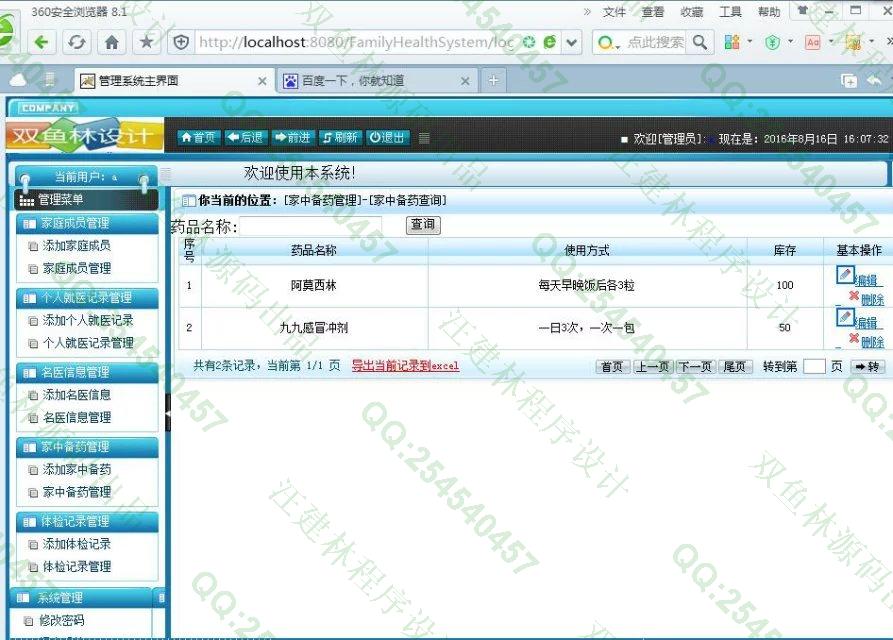893x640 pixels.
Task: Open the address bar dropdown arrow
Action: point(572,42)
